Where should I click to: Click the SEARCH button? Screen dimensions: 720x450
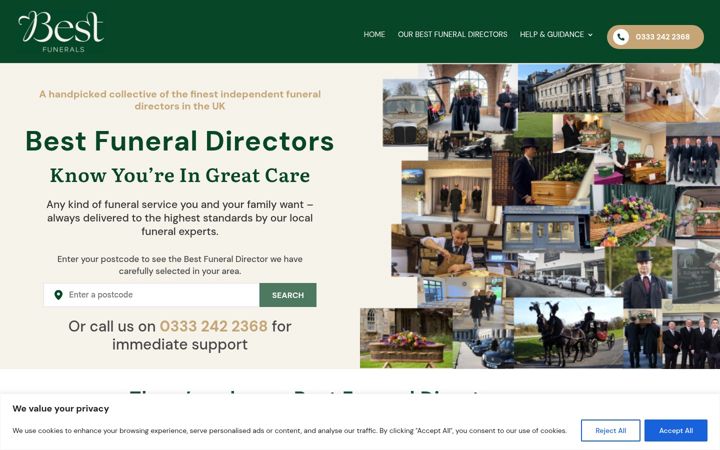pos(288,295)
